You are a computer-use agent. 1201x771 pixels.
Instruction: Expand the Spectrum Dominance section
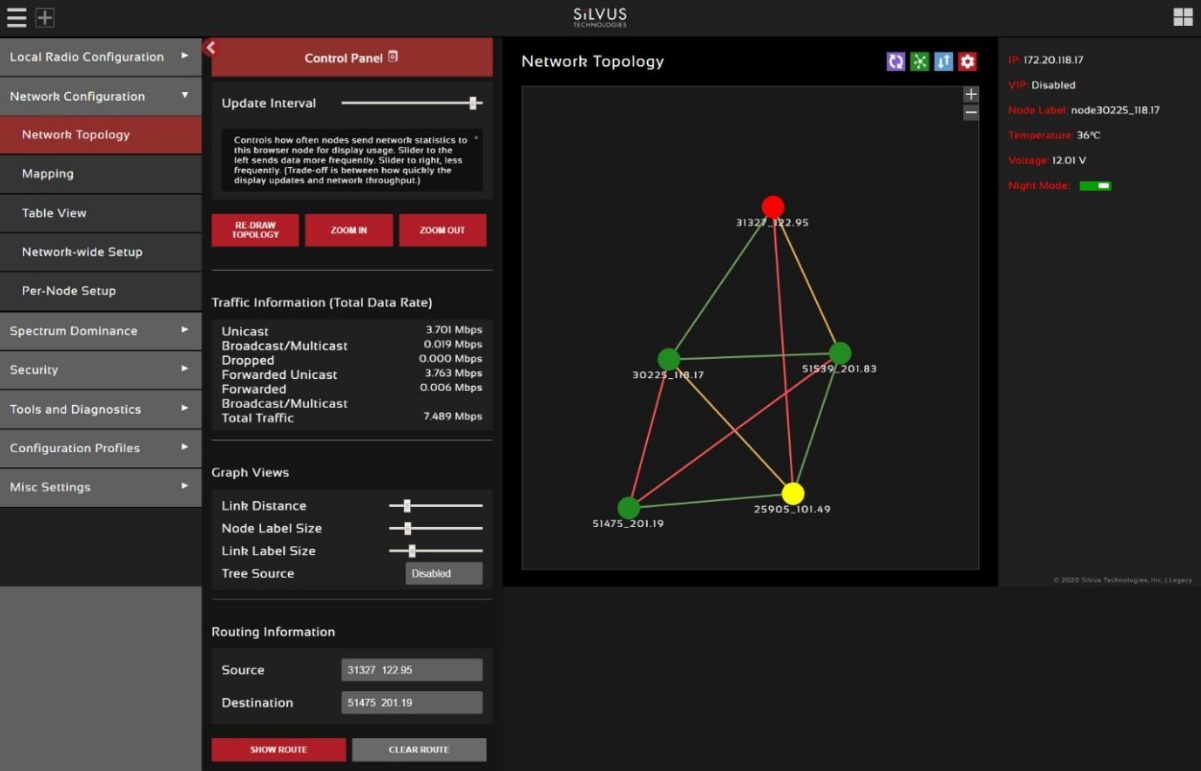[x=100, y=330]
